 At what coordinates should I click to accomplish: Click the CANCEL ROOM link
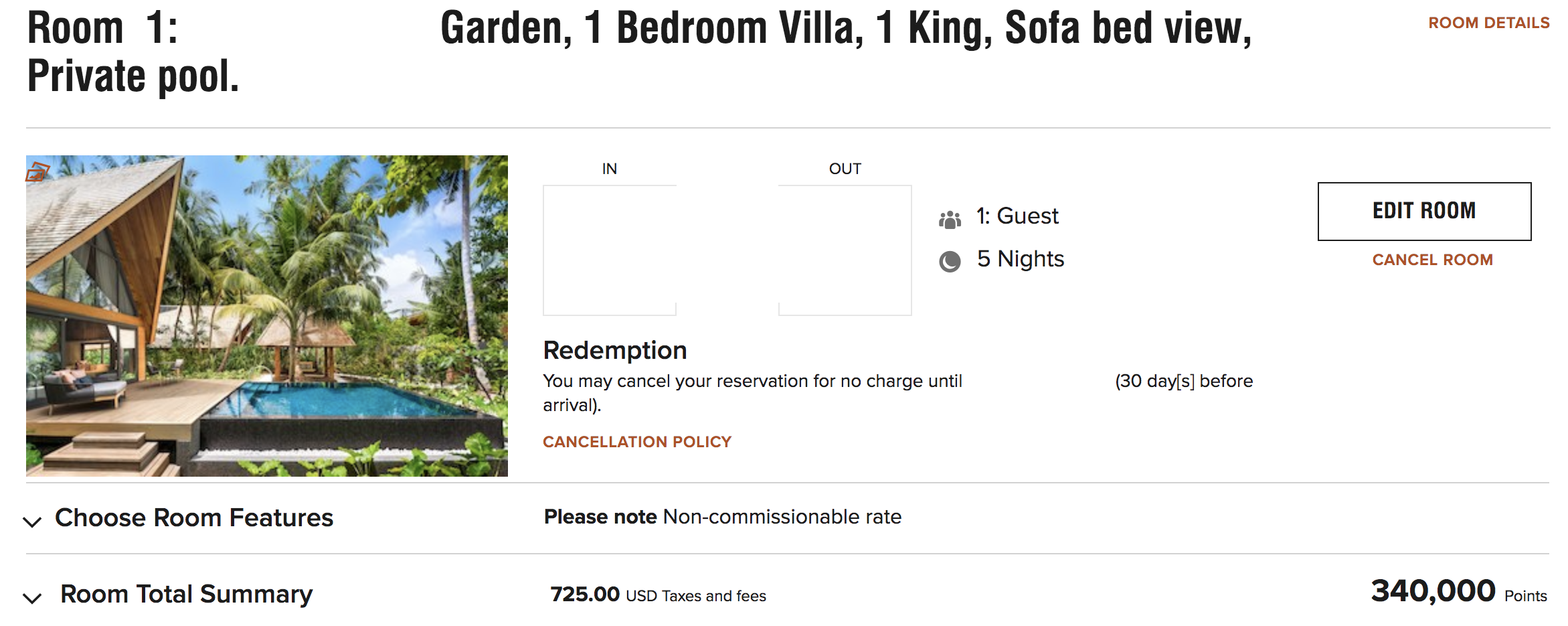coord(1432,260)
